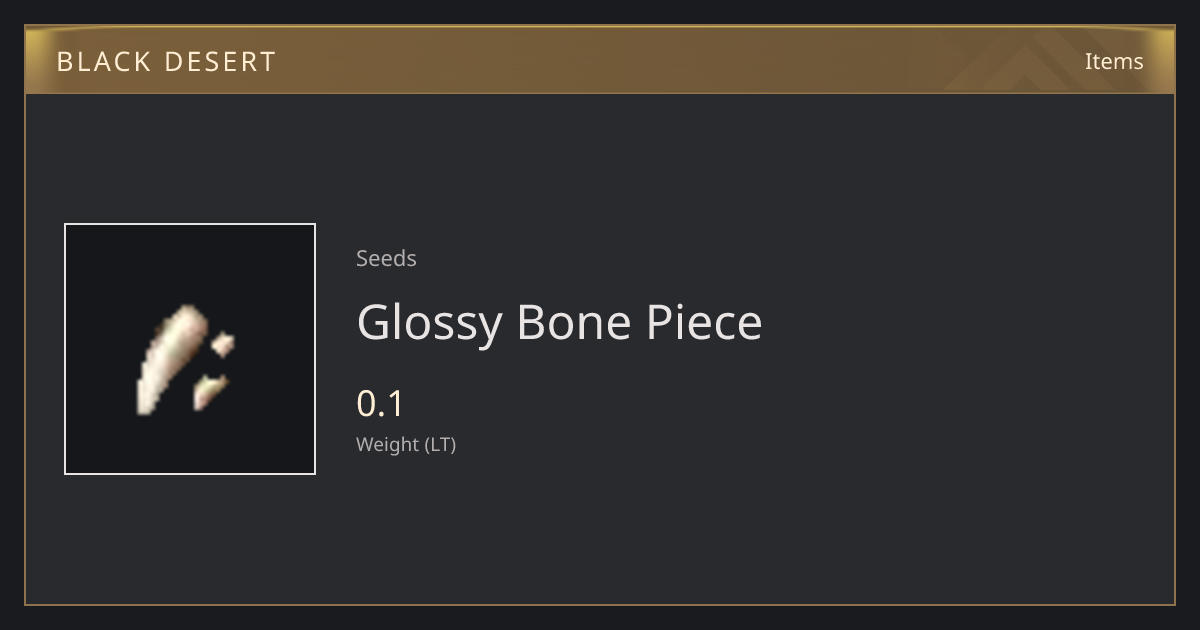This screenshot has width=1200, height=630.
Task: Click the BLACK DESERT header title
Action: (166, 62)
